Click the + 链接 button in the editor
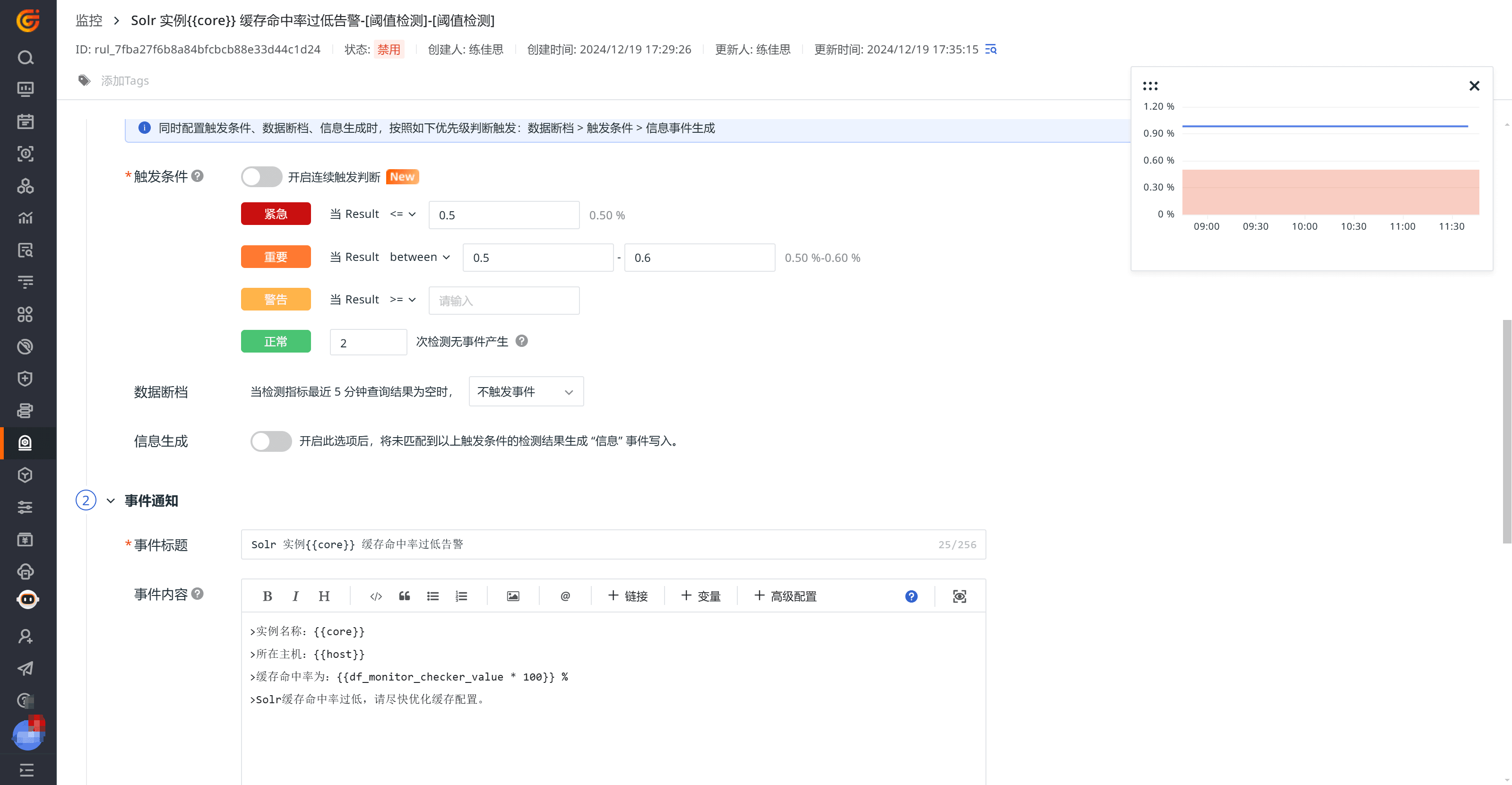1512x785 pixels. point(628,596)
